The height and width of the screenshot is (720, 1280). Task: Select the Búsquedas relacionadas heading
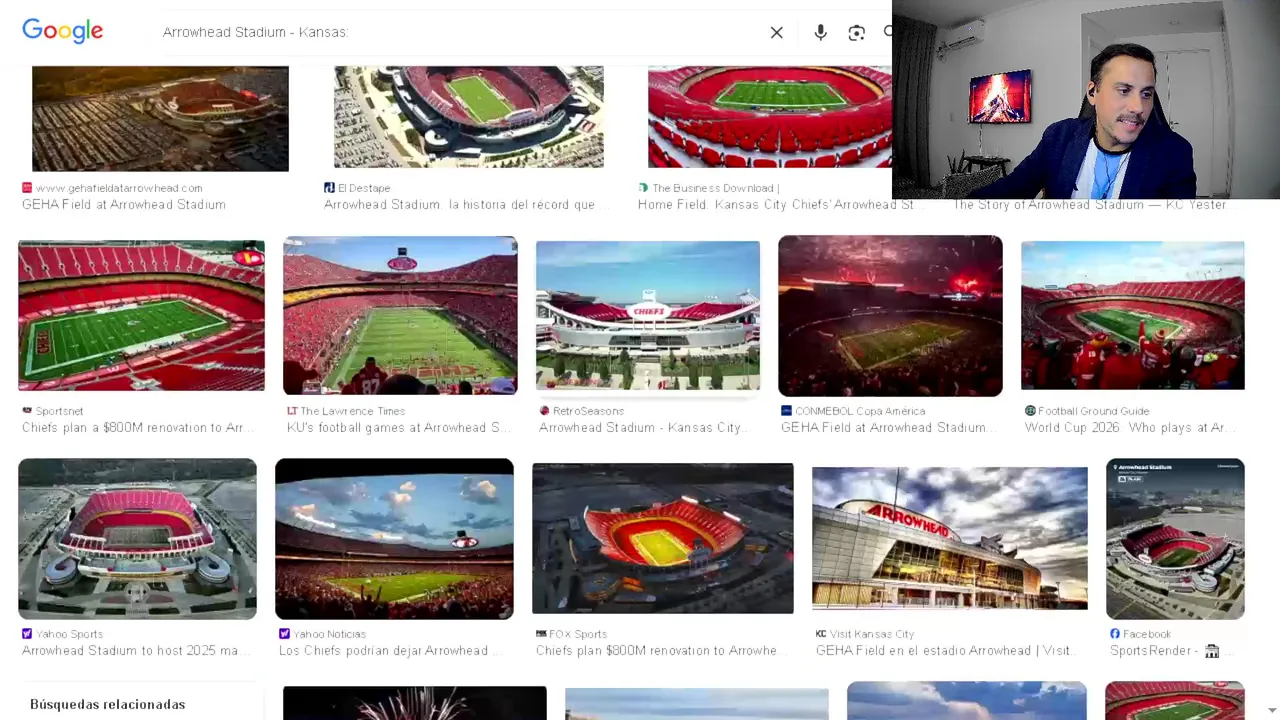point(108,704)
